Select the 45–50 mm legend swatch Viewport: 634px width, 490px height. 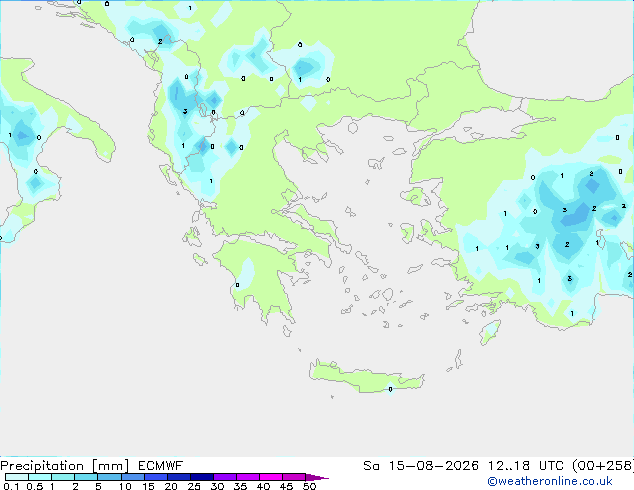(294, 477)
